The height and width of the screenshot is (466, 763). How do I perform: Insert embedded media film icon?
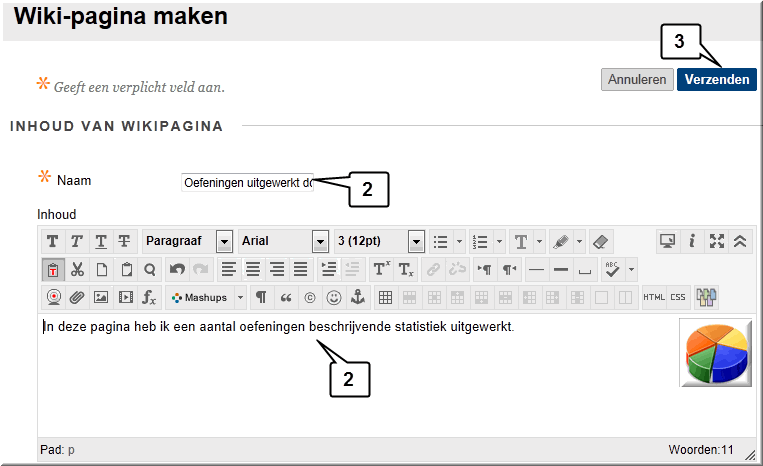click(126, 297)
